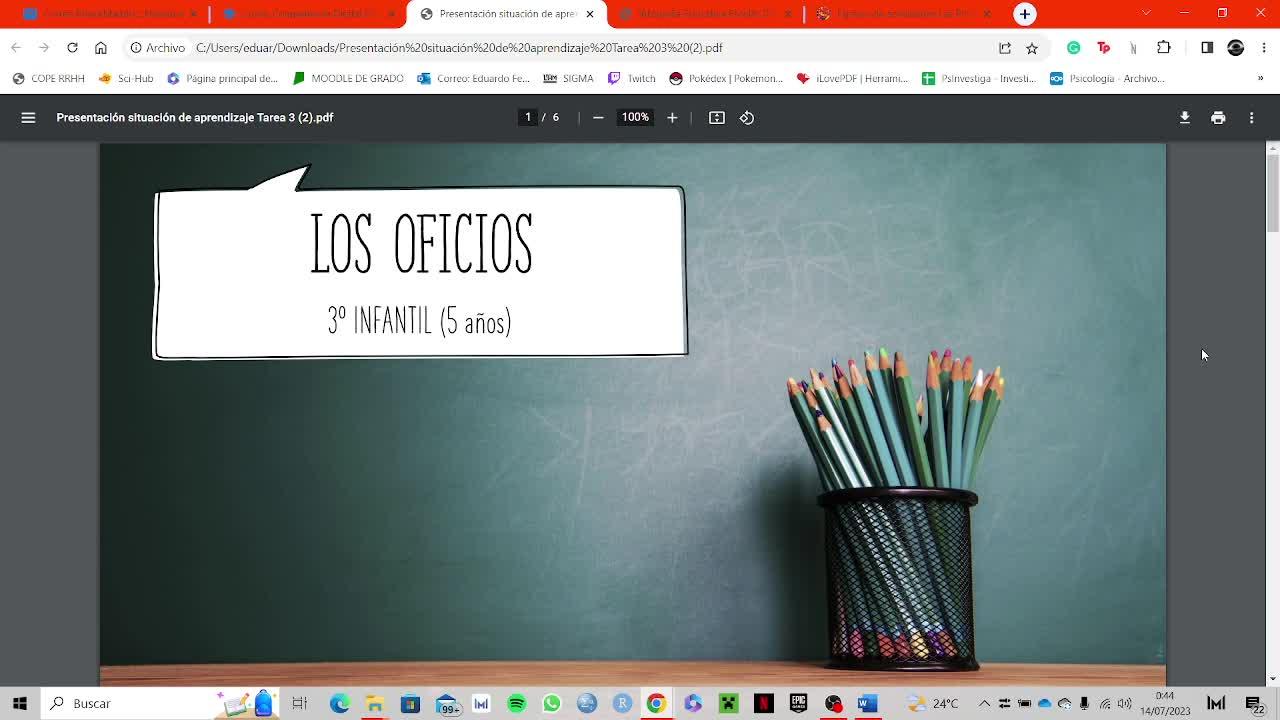Viewport: 1280px width, 720px height.
Task: Click the 100% zoom level field
Action: (635, 117)
